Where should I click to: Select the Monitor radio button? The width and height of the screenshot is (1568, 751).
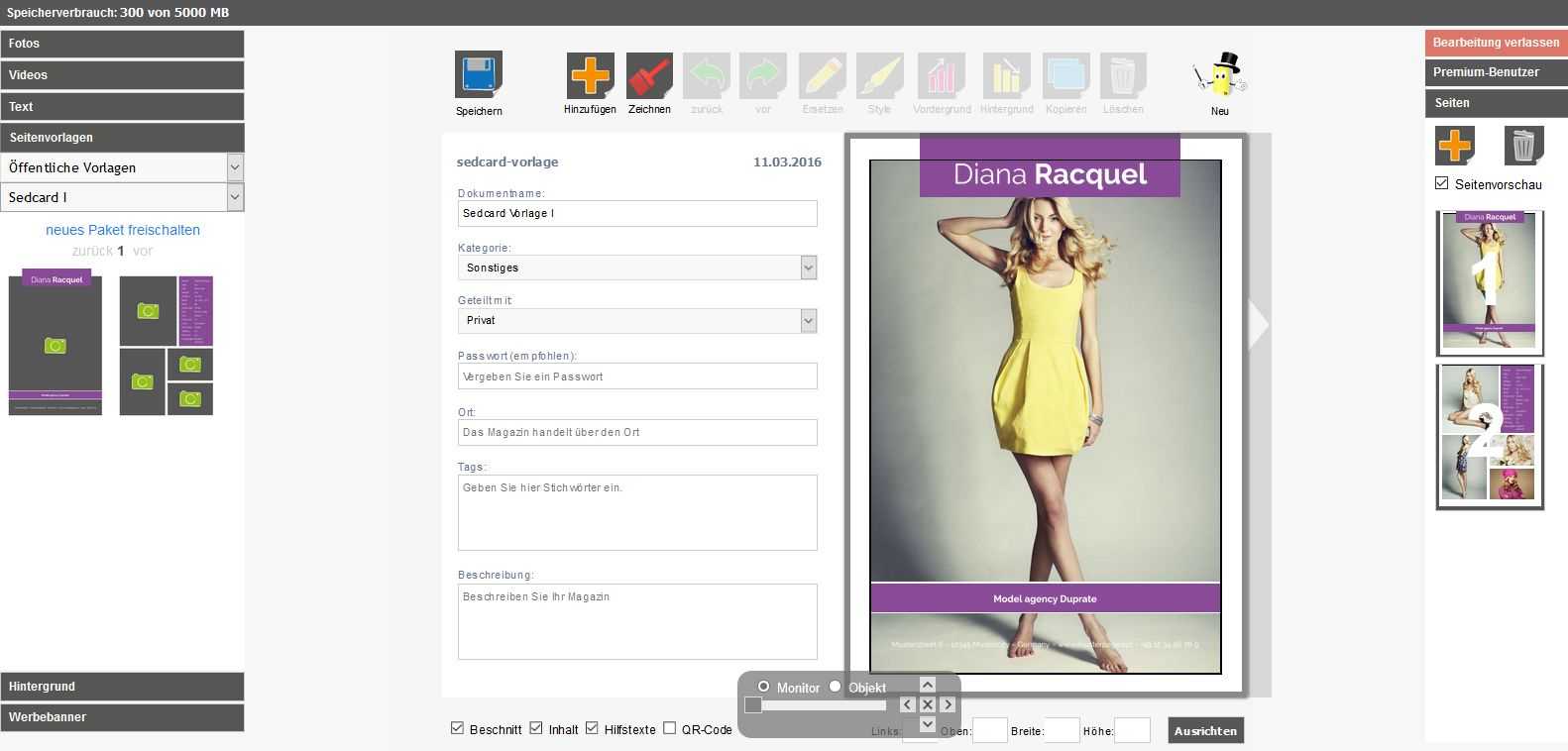763,687
